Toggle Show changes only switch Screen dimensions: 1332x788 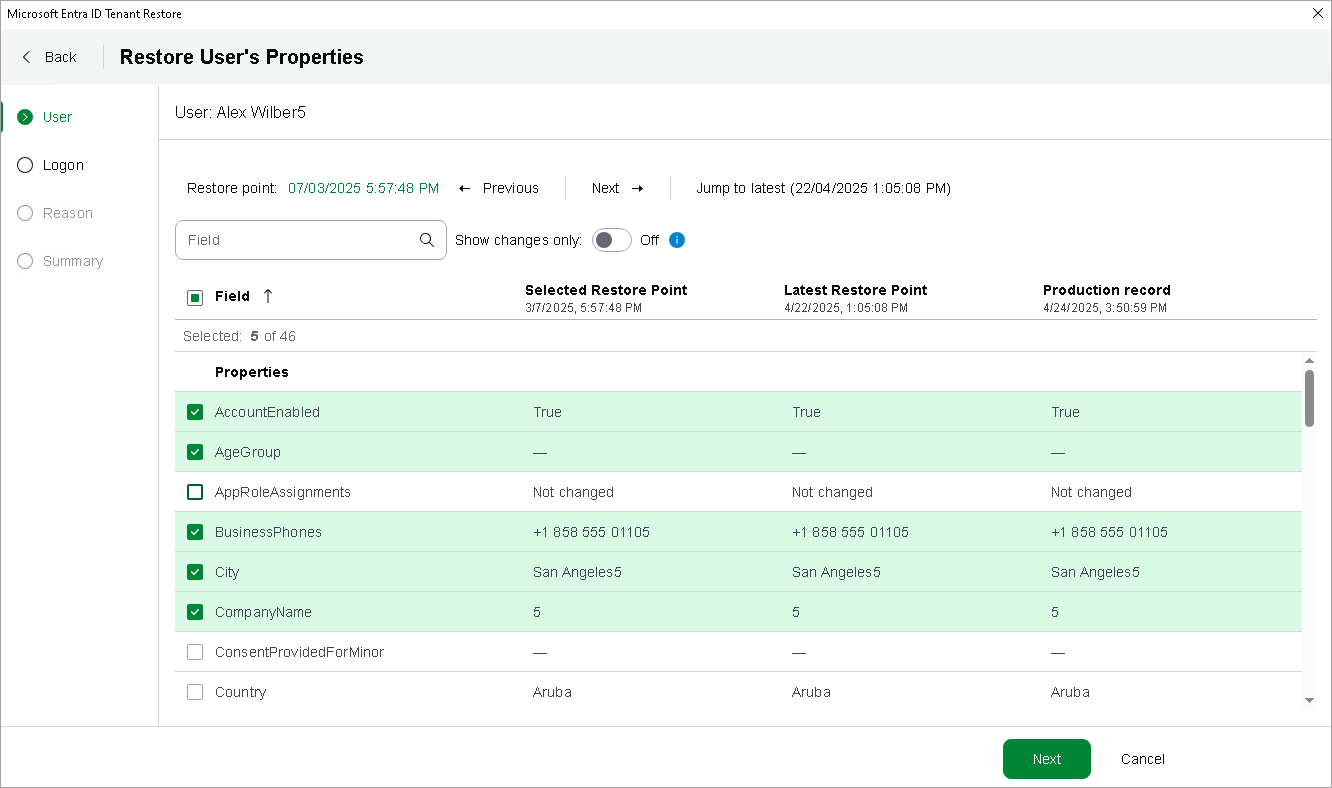click(612, 240)
